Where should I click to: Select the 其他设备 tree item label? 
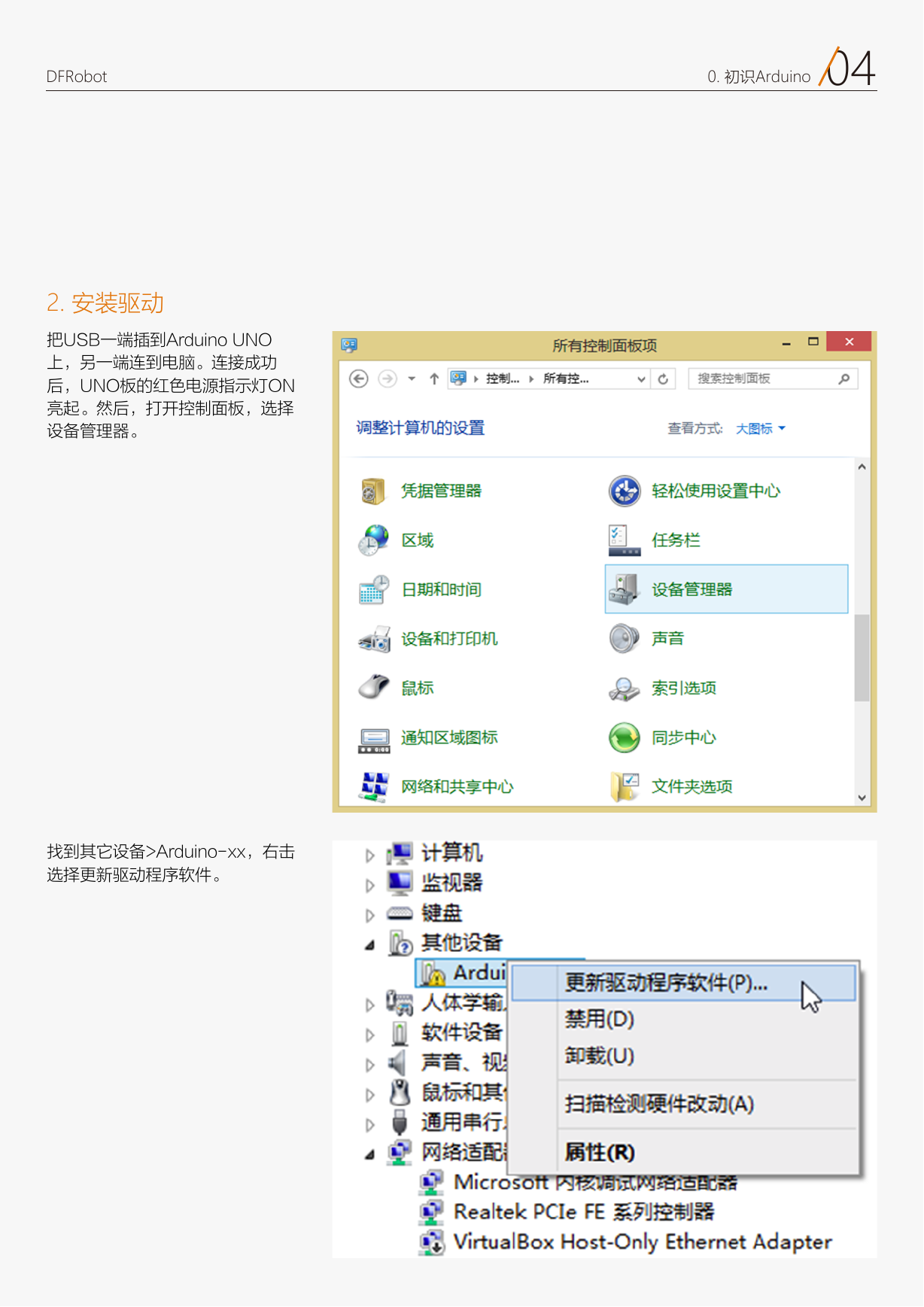coord(461,943)
